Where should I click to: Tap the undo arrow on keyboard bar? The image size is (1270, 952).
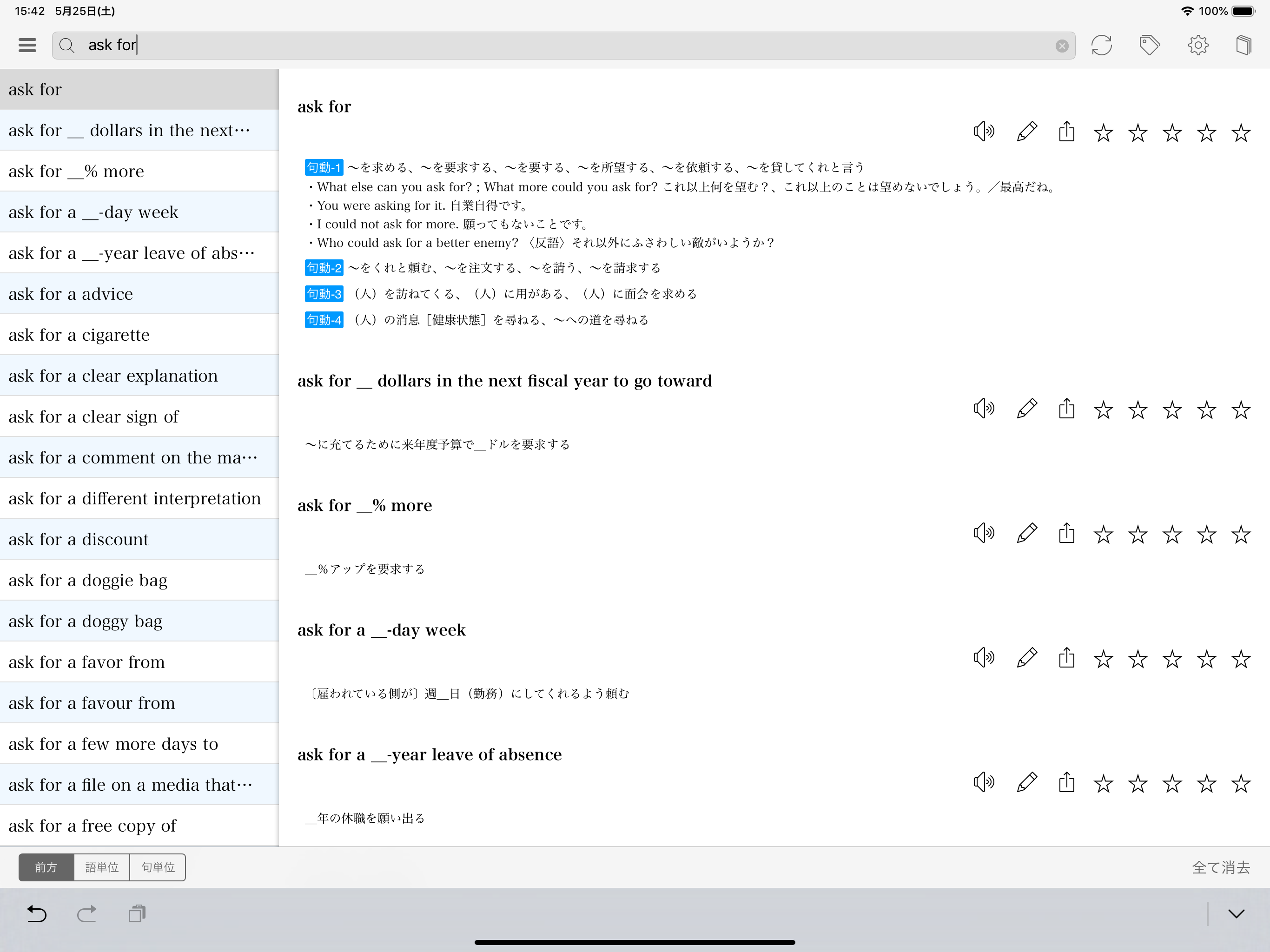click(37, 913)
